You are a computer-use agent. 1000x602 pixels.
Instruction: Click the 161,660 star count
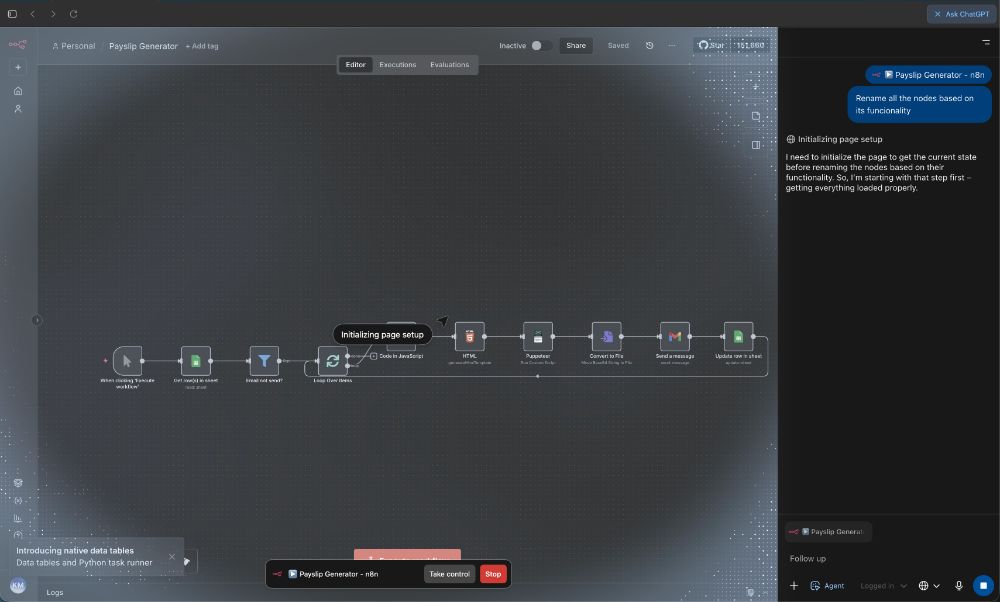(x=750, y=45)
